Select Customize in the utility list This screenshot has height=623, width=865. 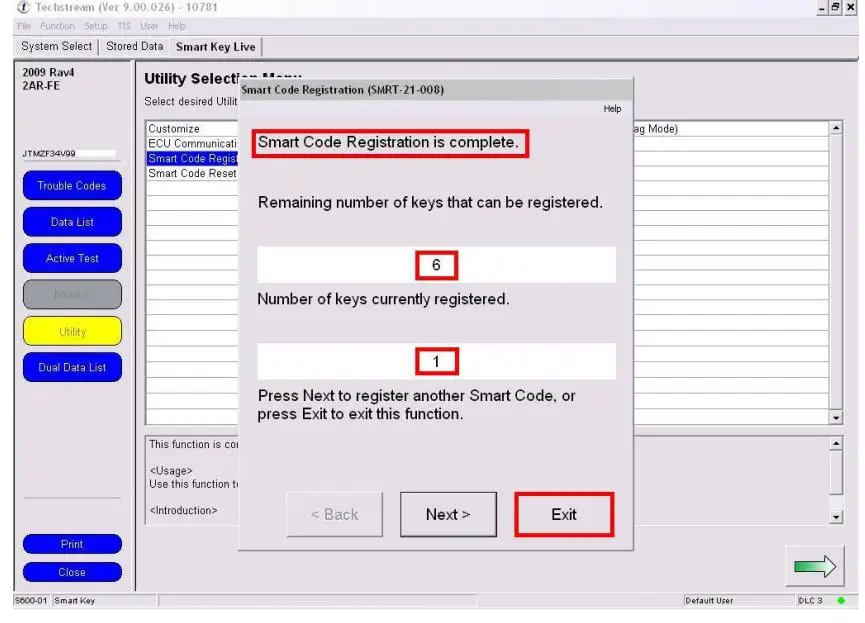[192, 129]
